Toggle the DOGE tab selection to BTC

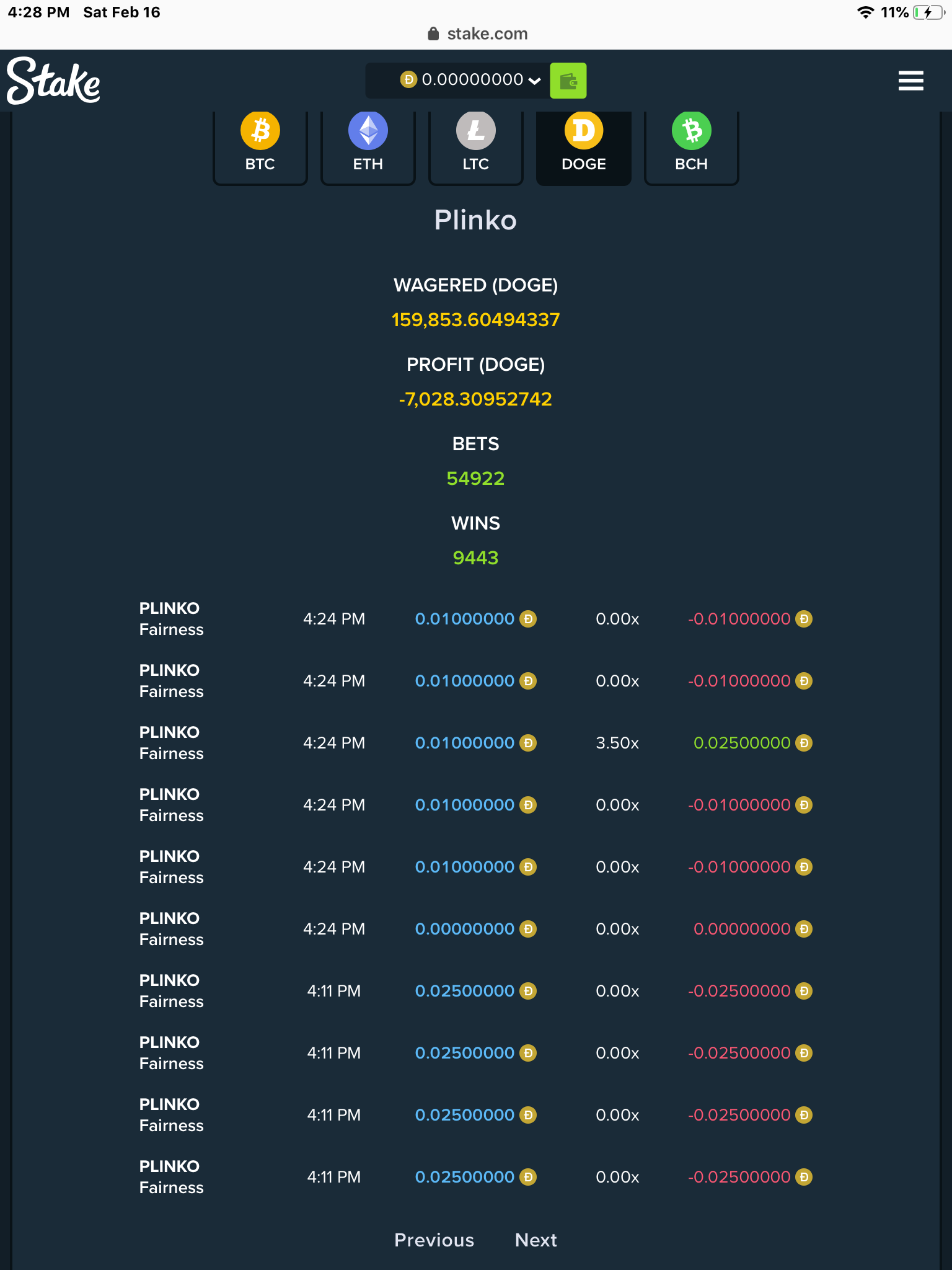point(260,147)
